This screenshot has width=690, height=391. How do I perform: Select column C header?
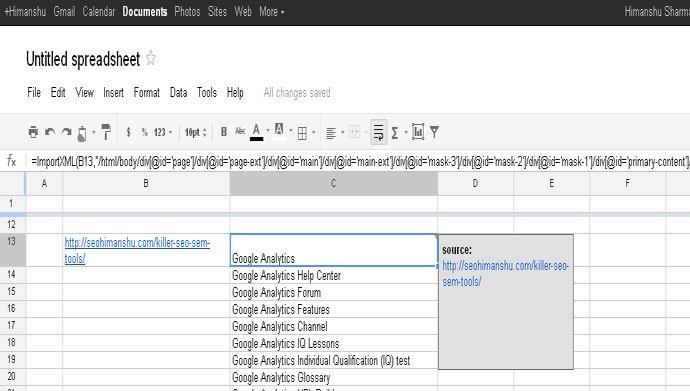click(x=334, y=183)
